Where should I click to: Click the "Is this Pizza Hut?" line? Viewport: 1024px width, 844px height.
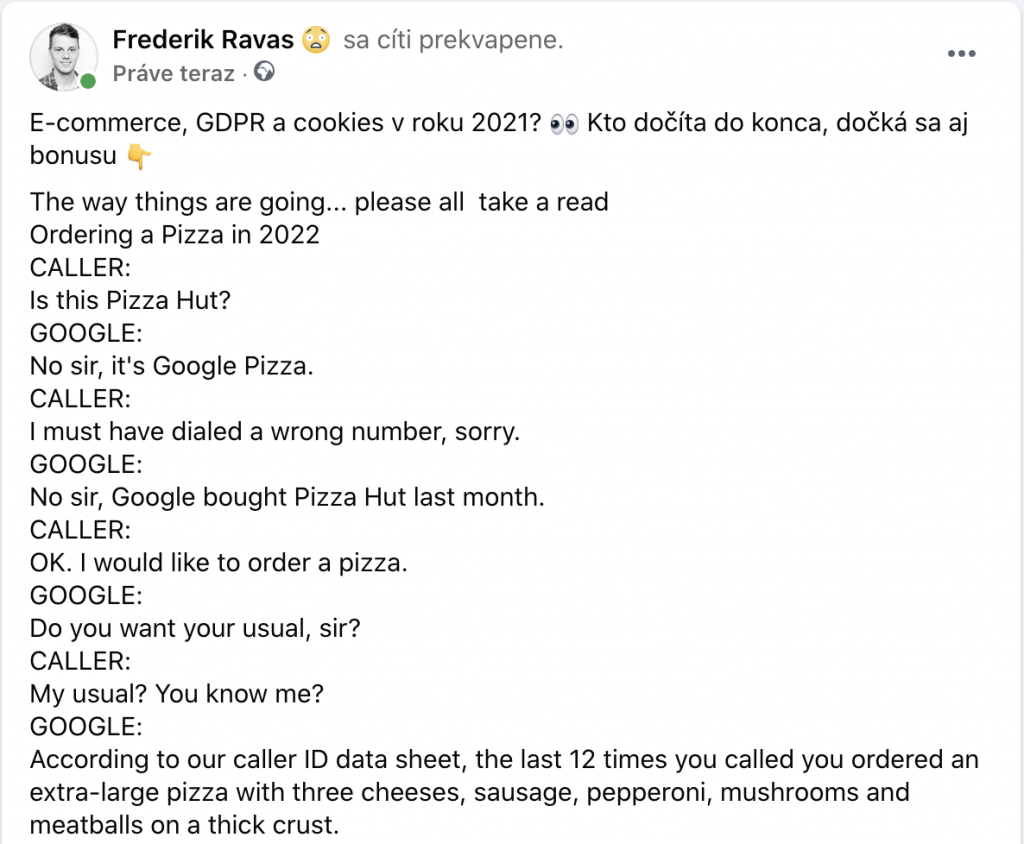point(131,300)
